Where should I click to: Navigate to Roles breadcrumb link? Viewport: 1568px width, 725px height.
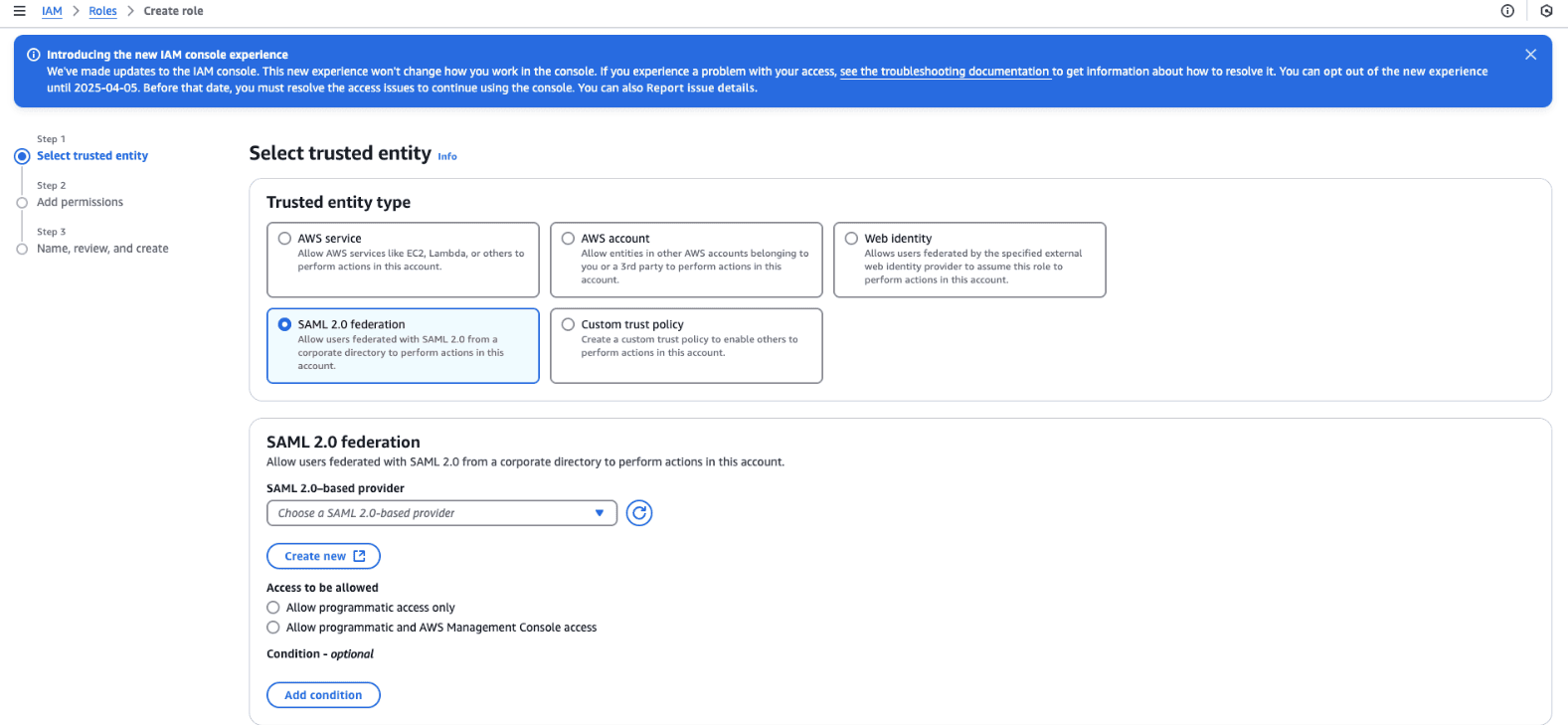102,11
